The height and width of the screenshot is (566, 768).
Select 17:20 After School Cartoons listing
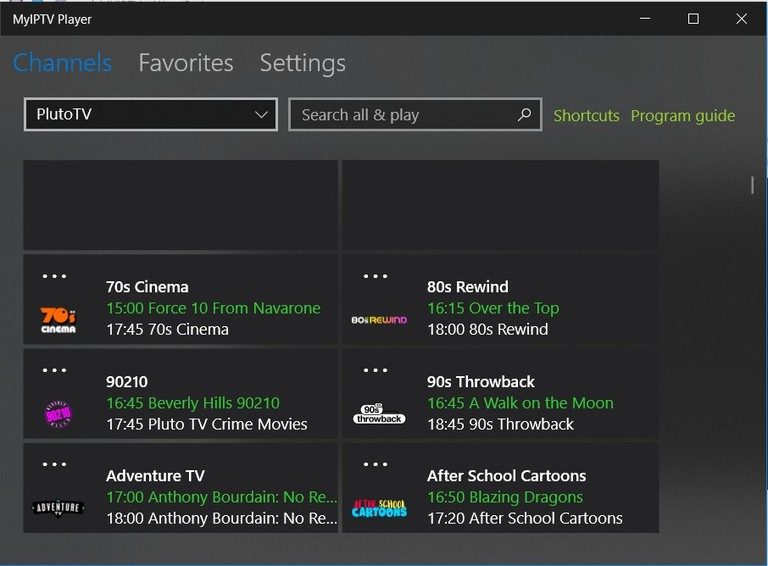tap(525, 518)
